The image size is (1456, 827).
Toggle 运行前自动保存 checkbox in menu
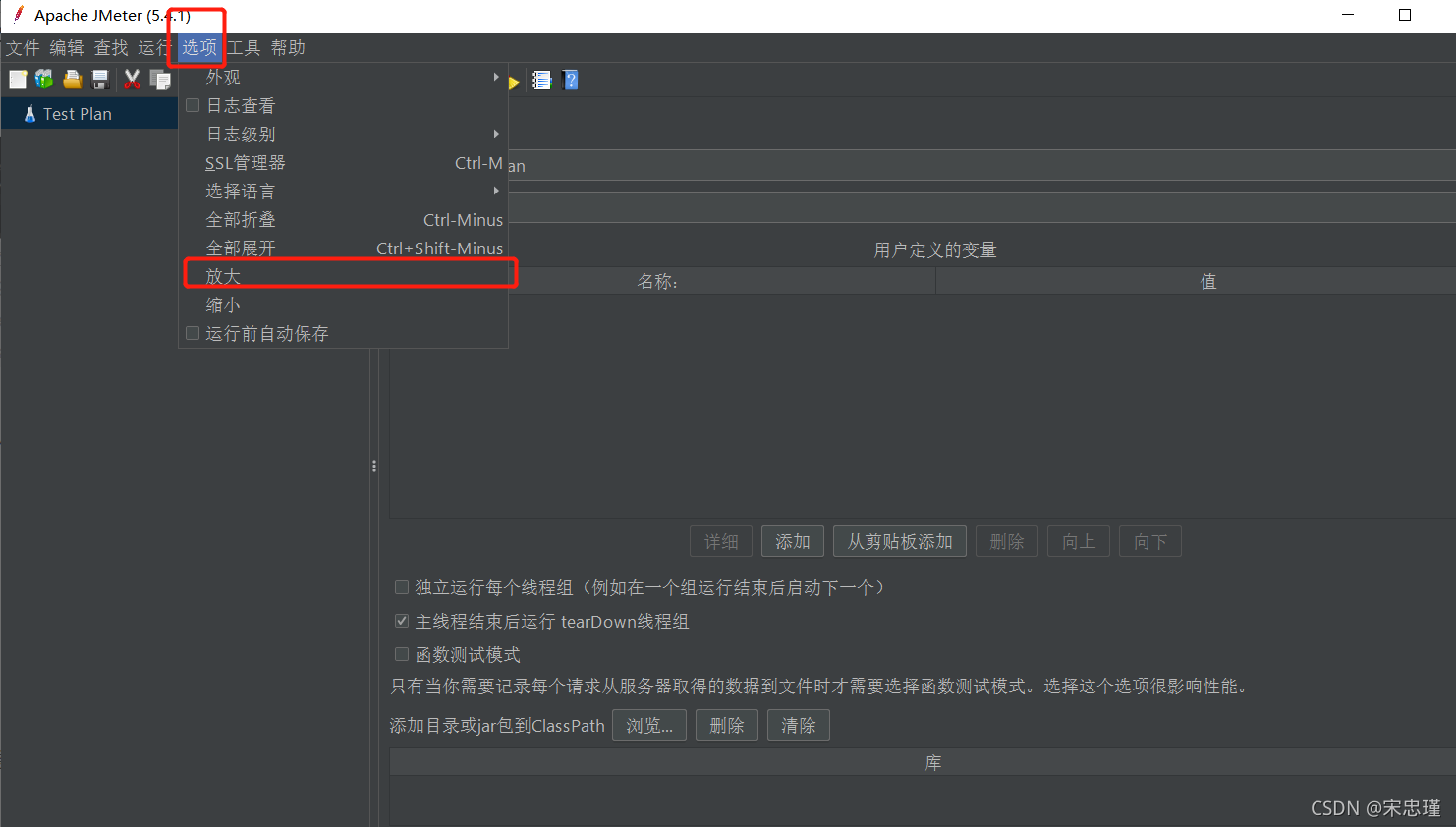click(x=193, y=333)
